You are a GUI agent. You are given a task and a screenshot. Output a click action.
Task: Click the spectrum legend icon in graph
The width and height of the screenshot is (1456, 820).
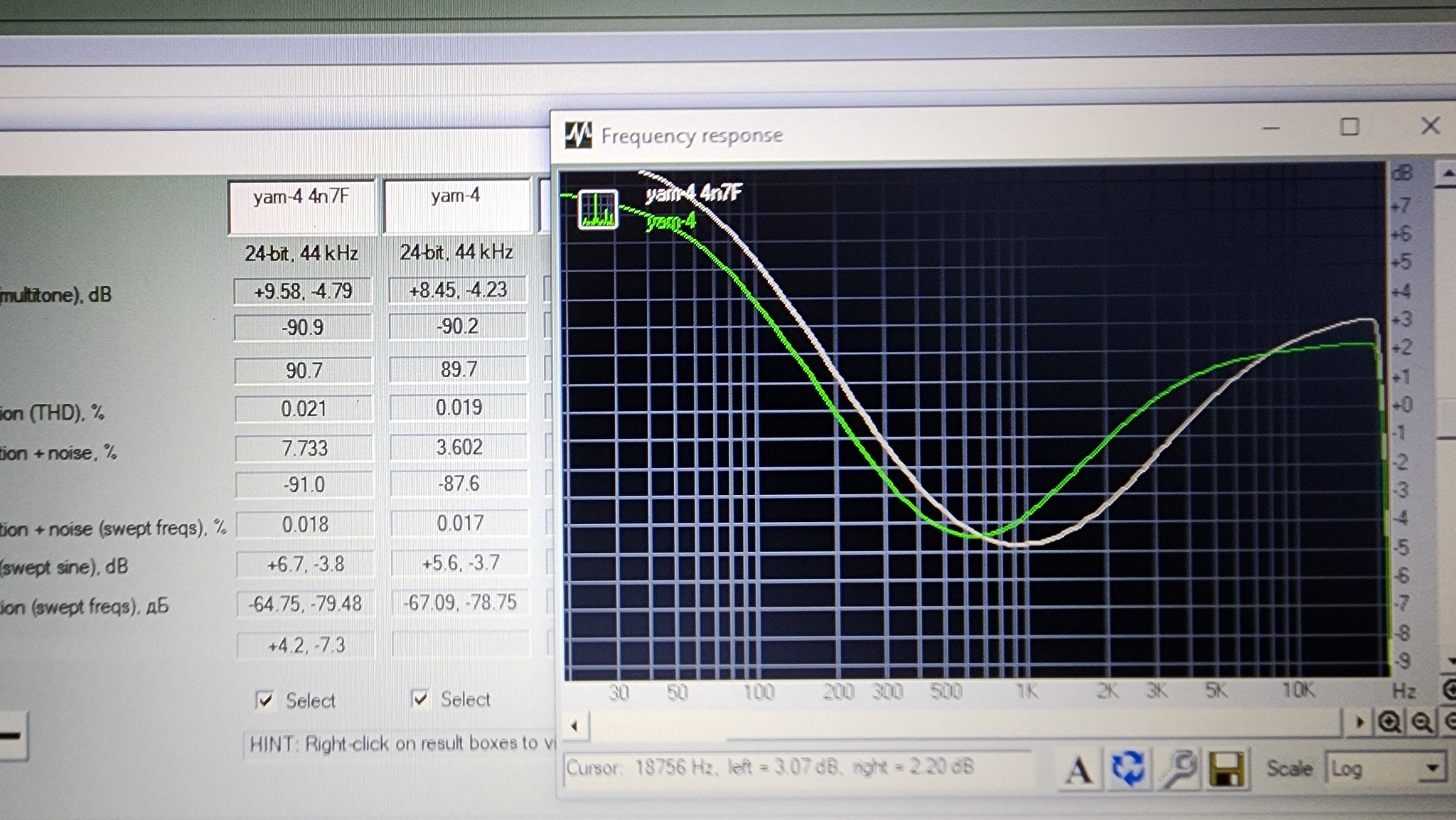point(597,209)
